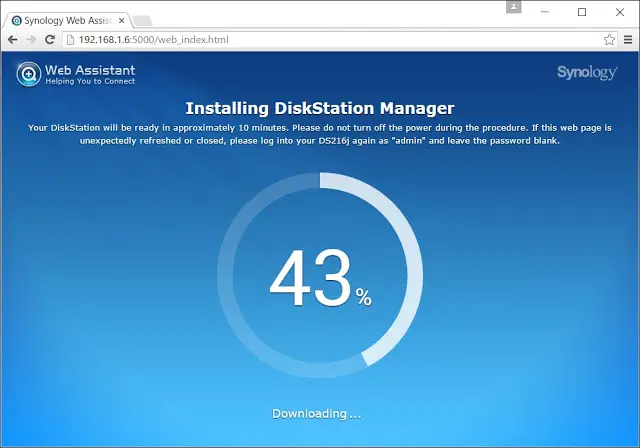This screenshot has width=640, height=448.
Task: Click the Synology brand logo
Action: [587, 73]
